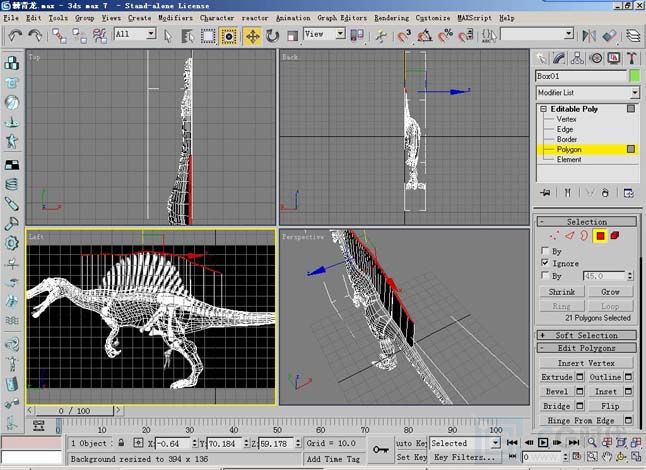Uncheck the Ignore checkbox
This screenshot has width=646, height=470.
click(545, 262)
